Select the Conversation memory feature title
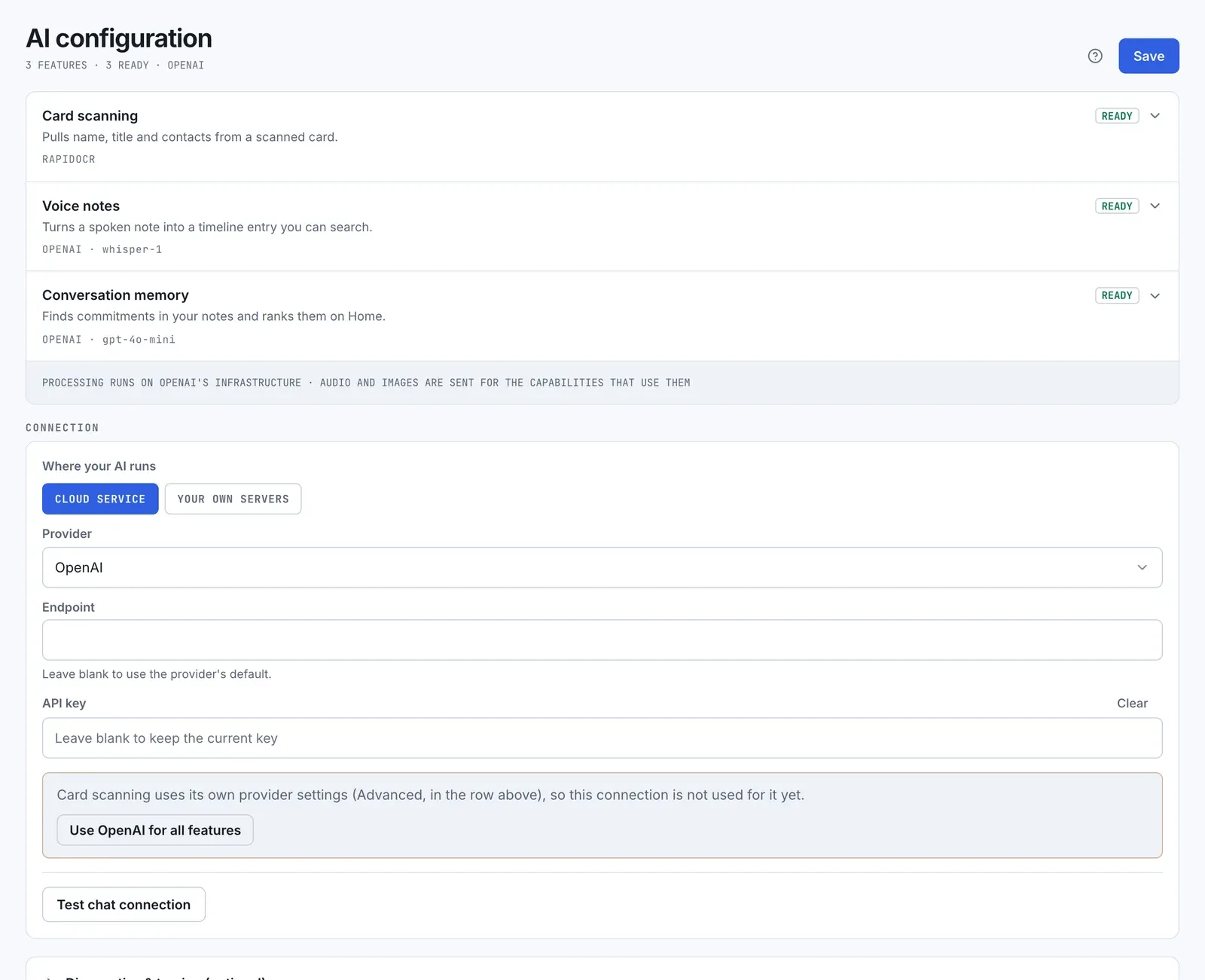This screenshot has height=980, width=1205. click(115, 295)
